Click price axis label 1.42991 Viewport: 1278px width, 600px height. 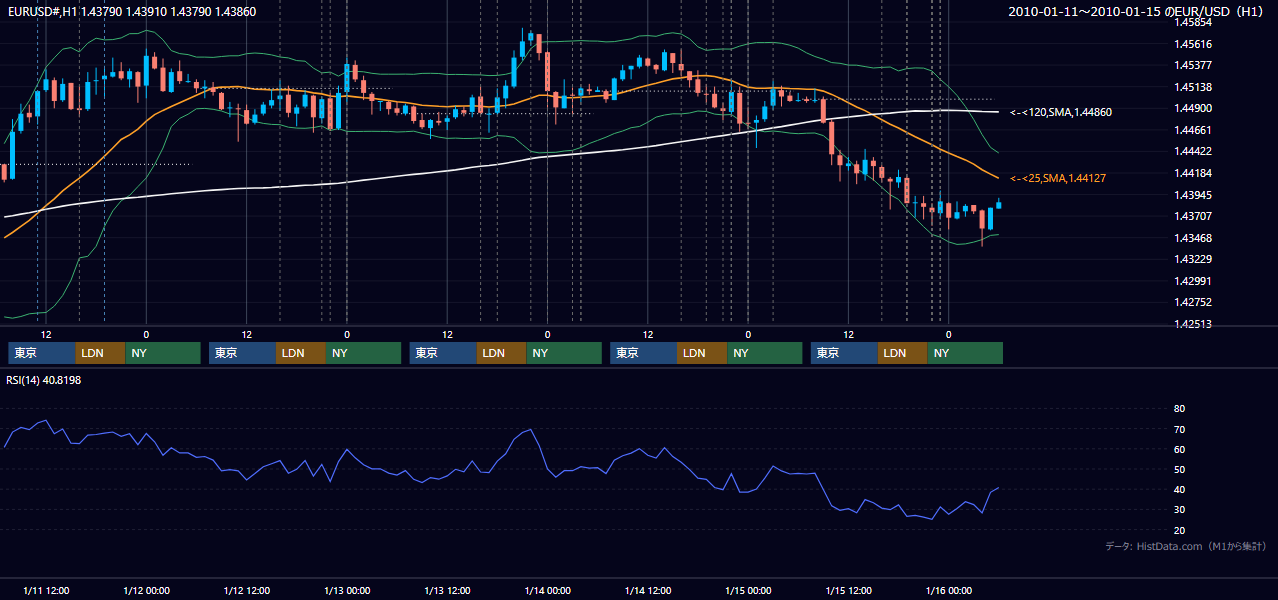click(1193, 281)
